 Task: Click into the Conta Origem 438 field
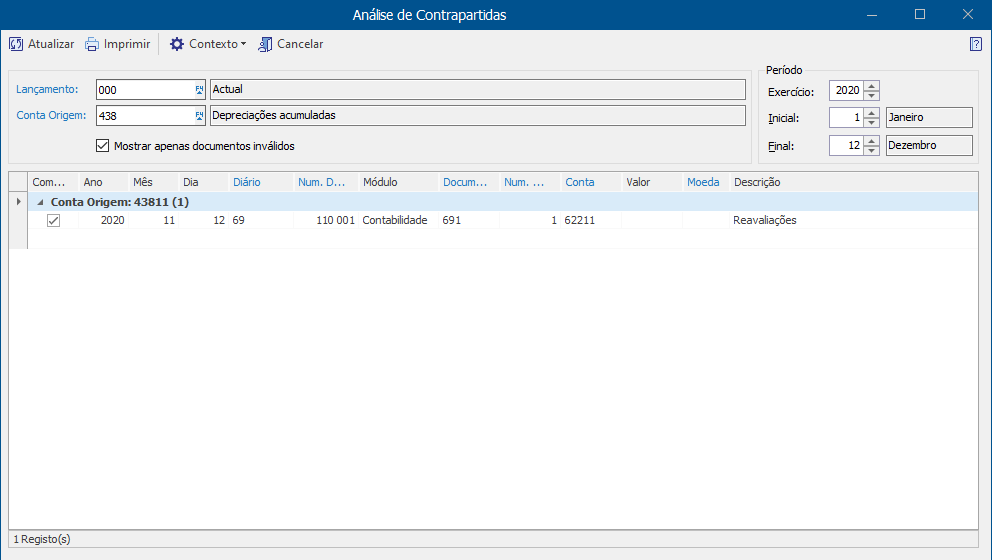pos(145,116)
